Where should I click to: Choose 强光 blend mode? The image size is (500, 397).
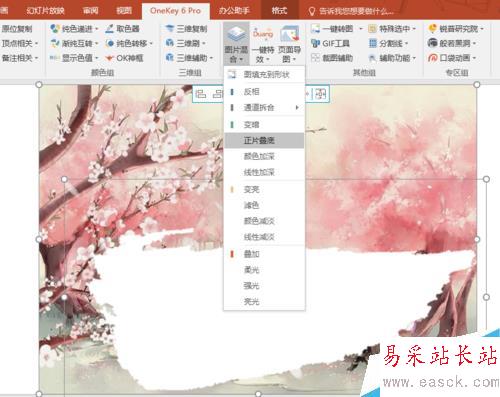point(264,285)
